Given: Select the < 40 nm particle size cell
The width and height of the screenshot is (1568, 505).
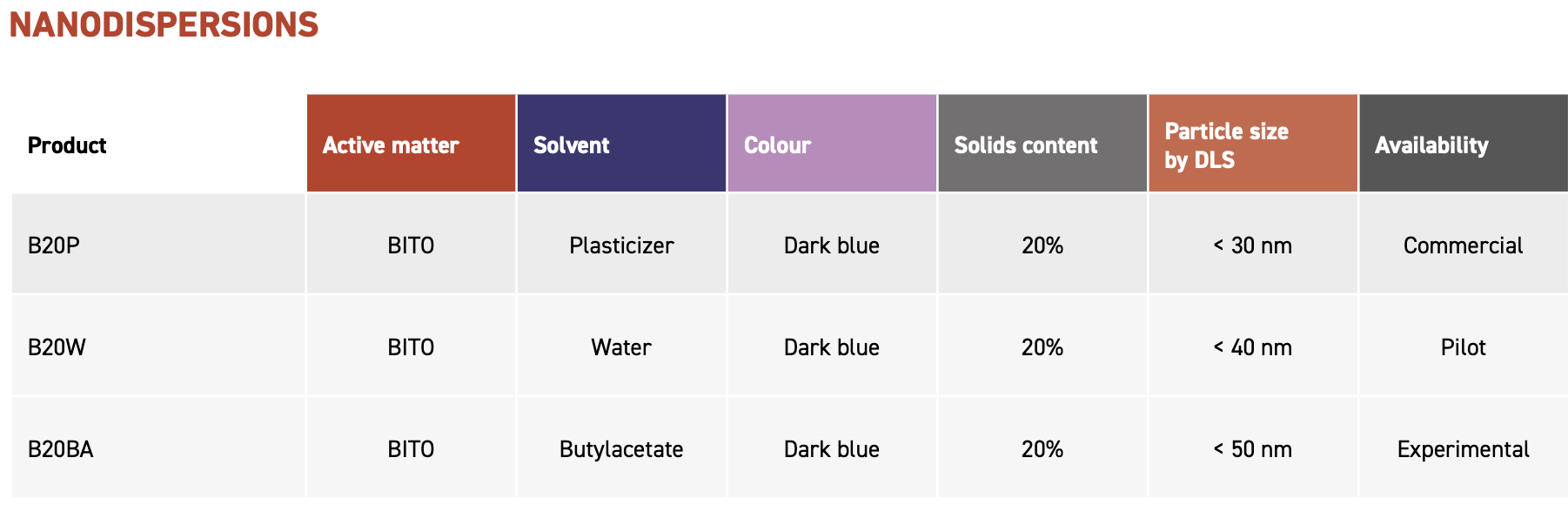Looking at the screenshot, I should (x=1253, y=346).
